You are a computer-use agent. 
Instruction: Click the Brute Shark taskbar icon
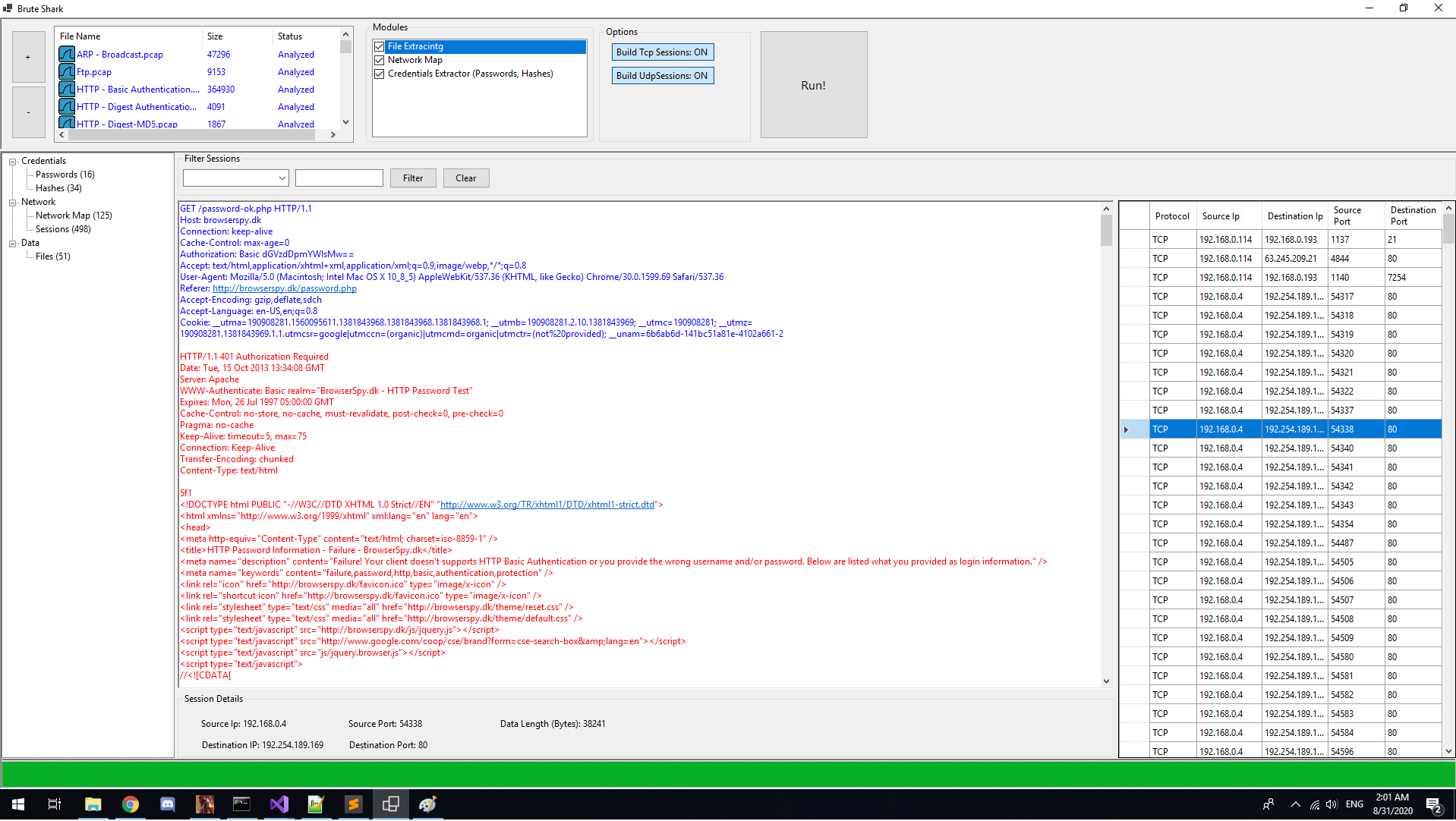click(391, 804)
